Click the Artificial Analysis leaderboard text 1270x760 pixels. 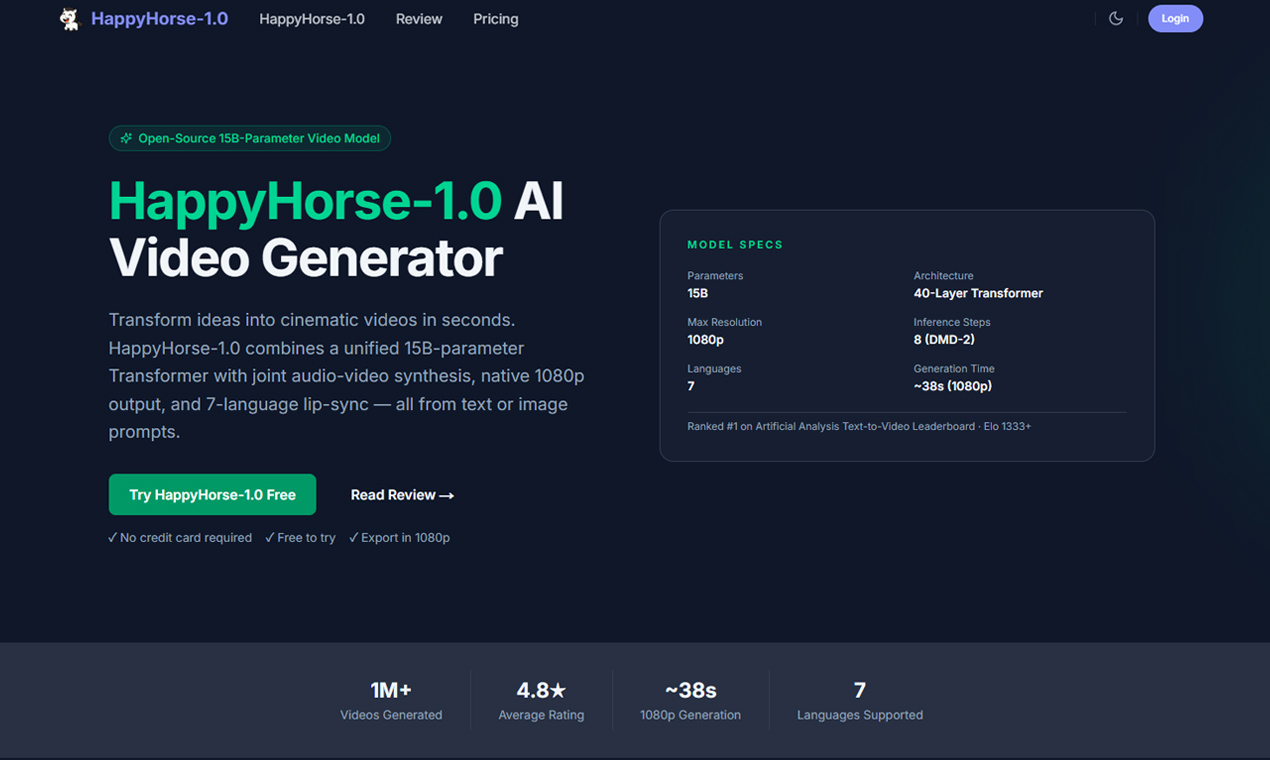pyautogui.click(x=858, y=425)
